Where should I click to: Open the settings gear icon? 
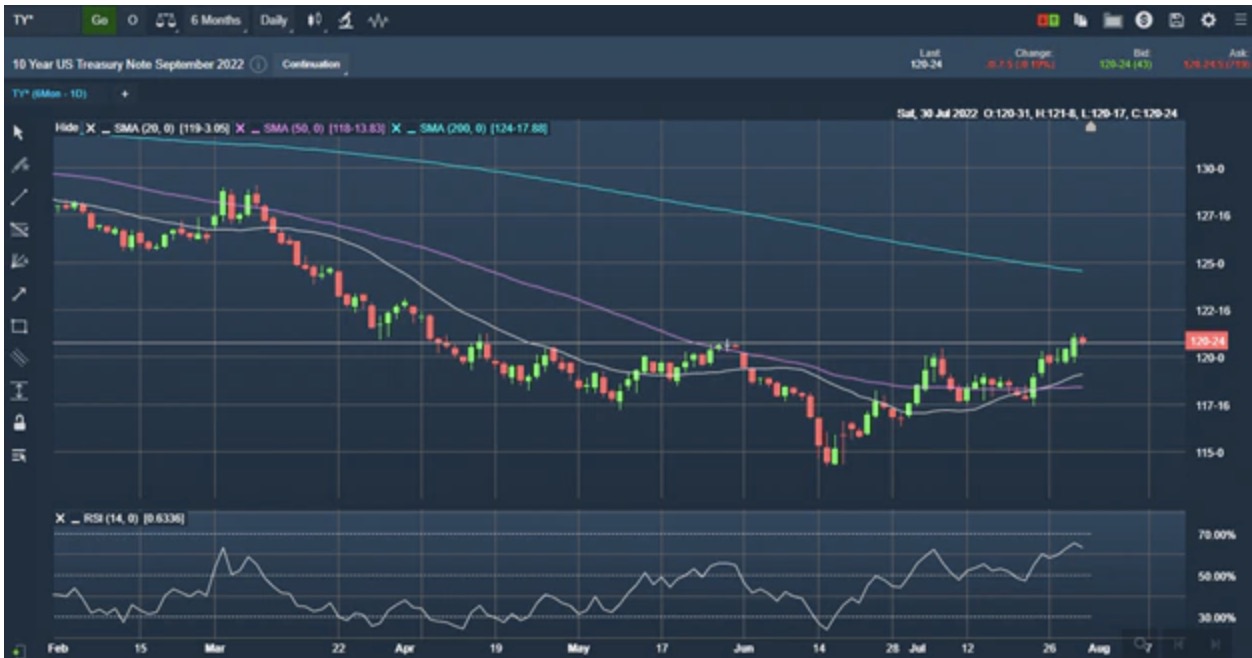point(1208,20)
